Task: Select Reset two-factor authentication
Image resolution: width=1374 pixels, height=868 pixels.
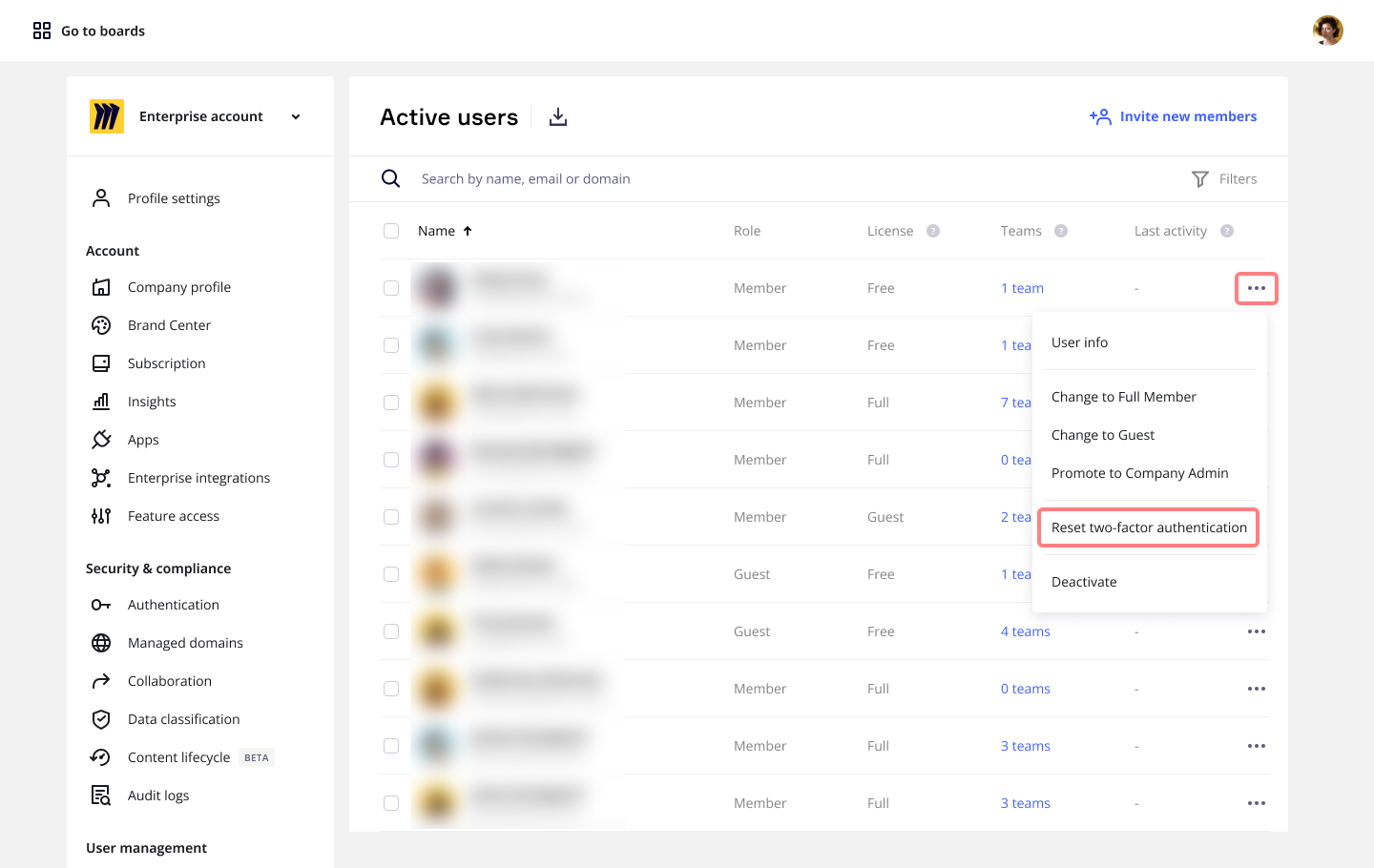Action: click(x=1149, y=527)
